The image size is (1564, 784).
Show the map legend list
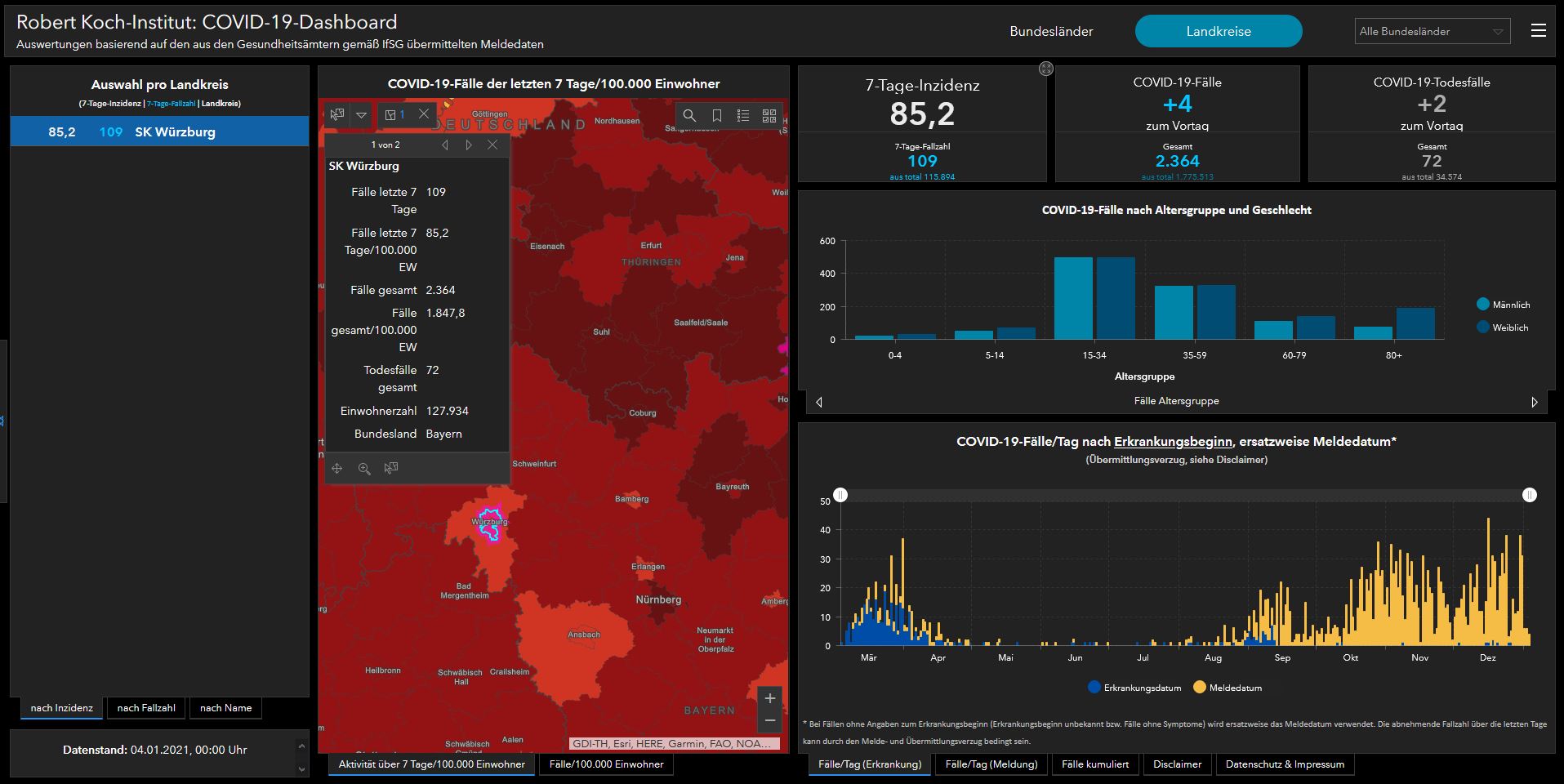(x=742, y=116)
